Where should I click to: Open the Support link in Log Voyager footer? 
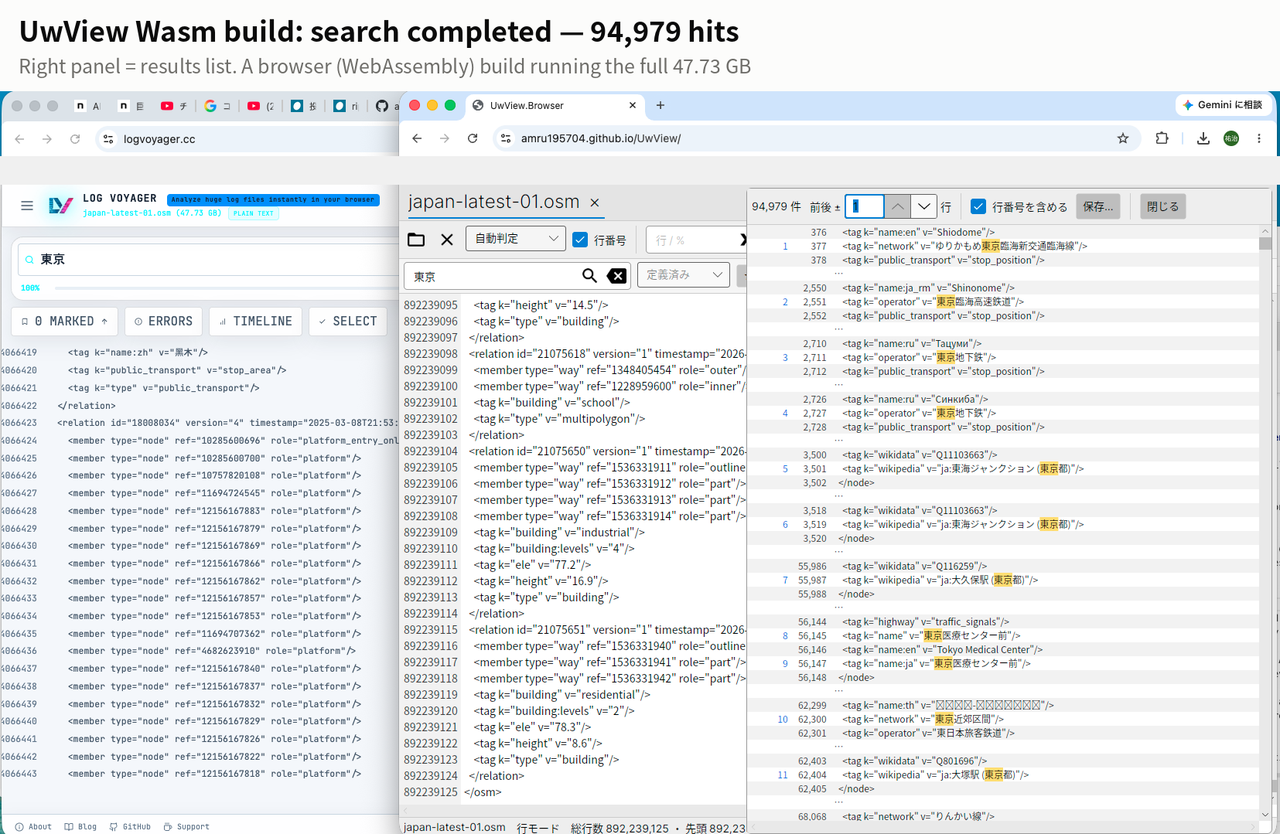click(x=186, y=827)
